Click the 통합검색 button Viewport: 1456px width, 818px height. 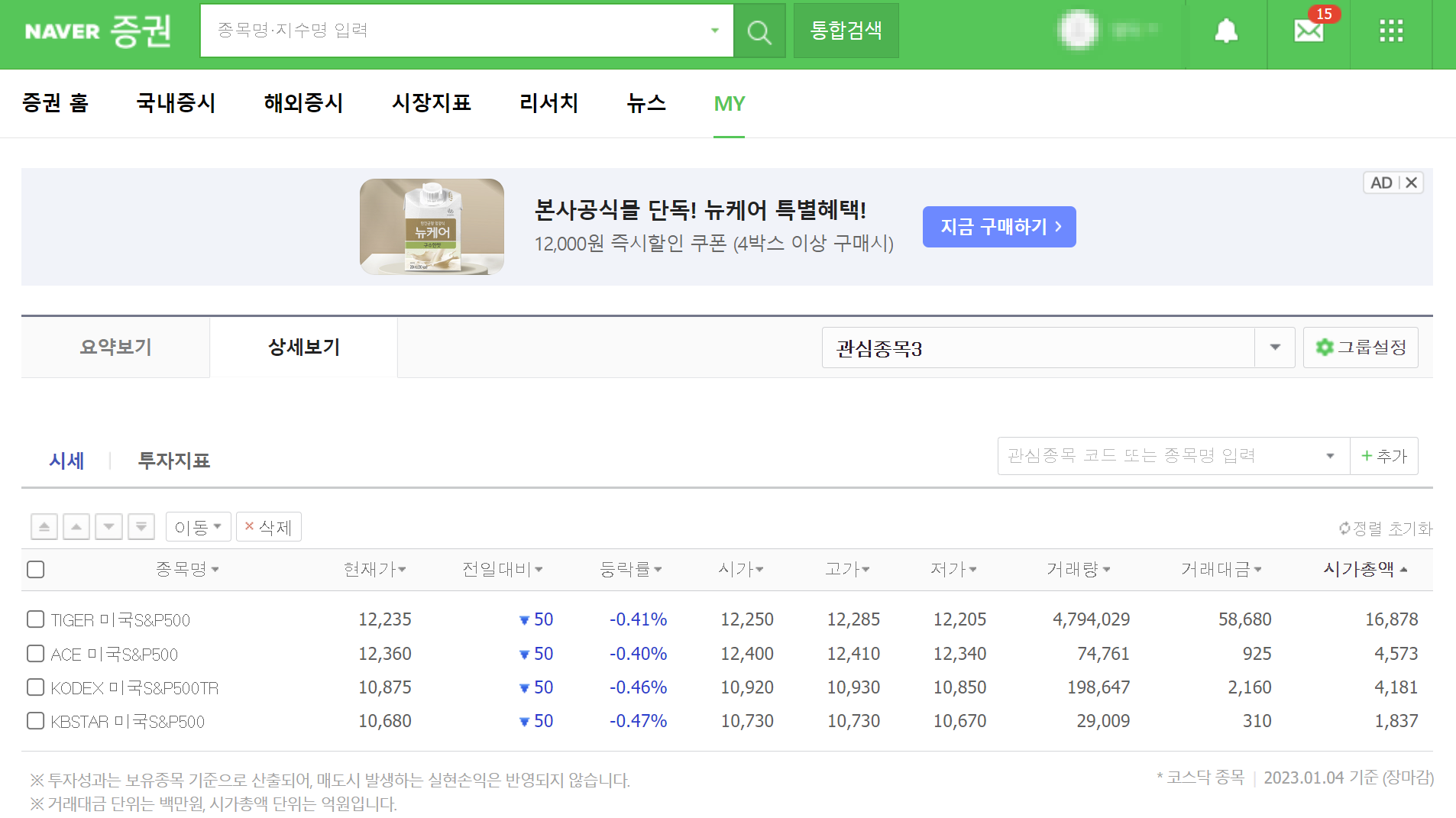point(846,31)
